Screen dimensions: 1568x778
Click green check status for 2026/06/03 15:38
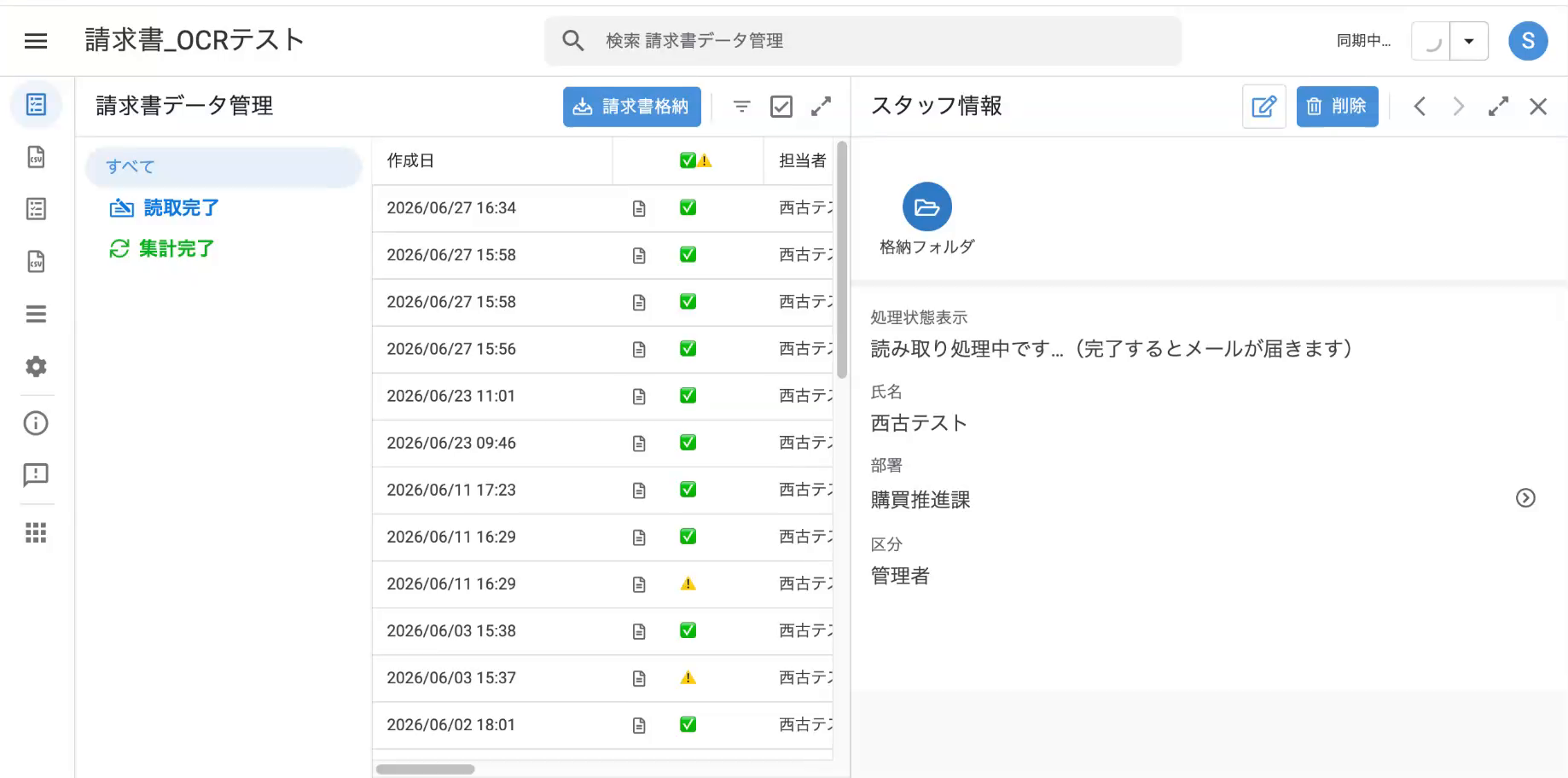click(x=688, y=630)
